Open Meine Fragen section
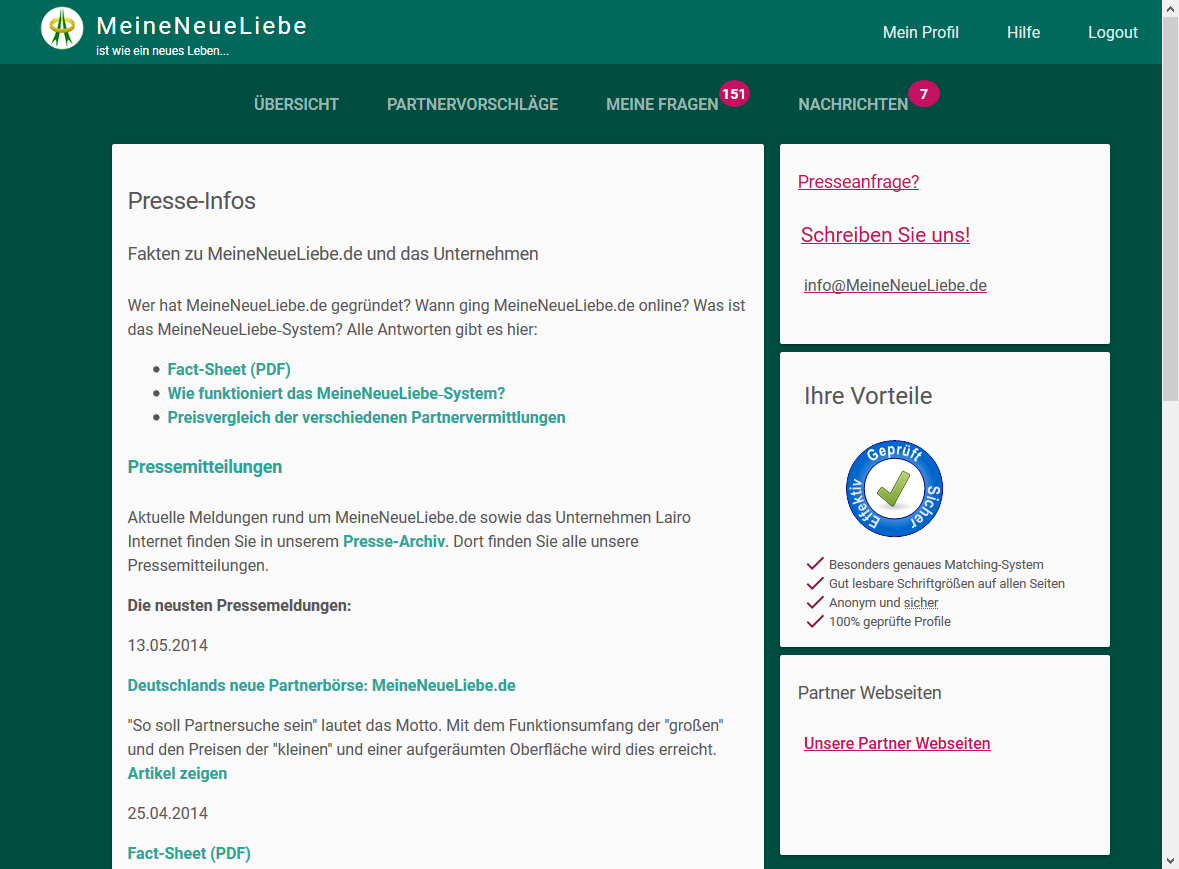1179x869 pixels. [x=662, y=104]
